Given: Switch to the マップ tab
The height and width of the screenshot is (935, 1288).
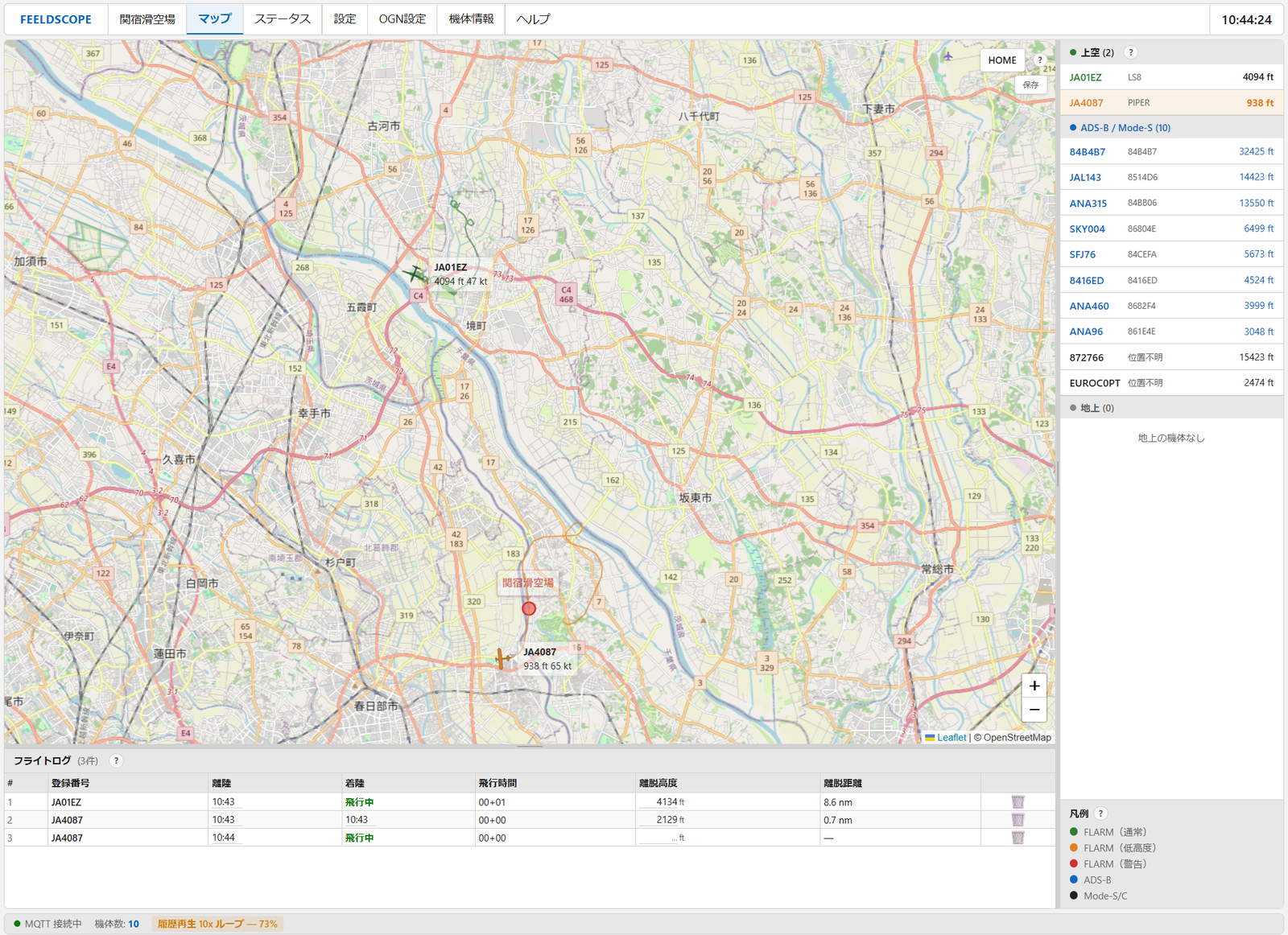Looking at the screenshot, I should click(x=214, y=19).
